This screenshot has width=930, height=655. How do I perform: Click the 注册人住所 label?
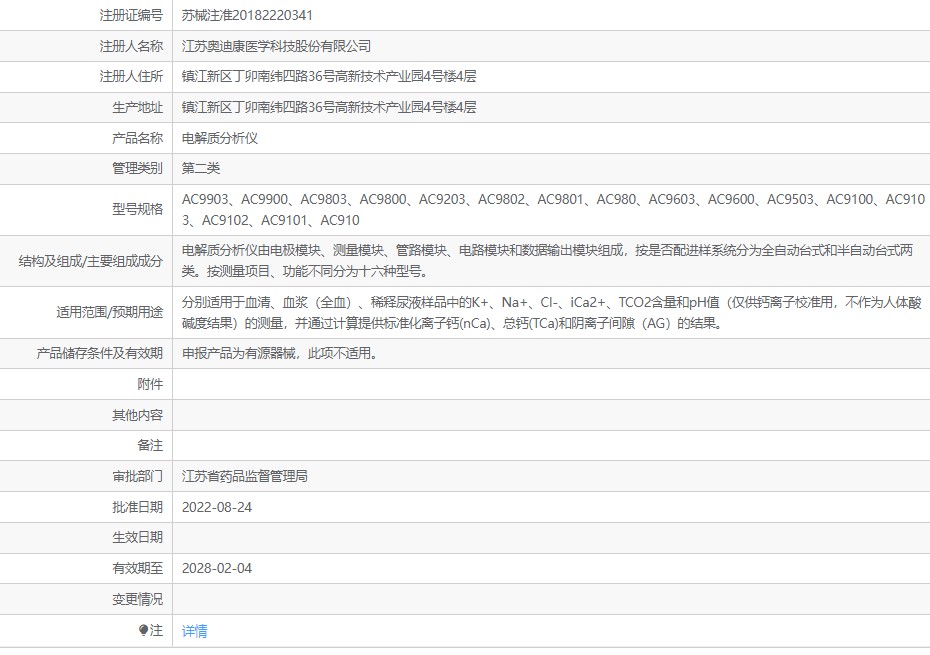(131, 77)
